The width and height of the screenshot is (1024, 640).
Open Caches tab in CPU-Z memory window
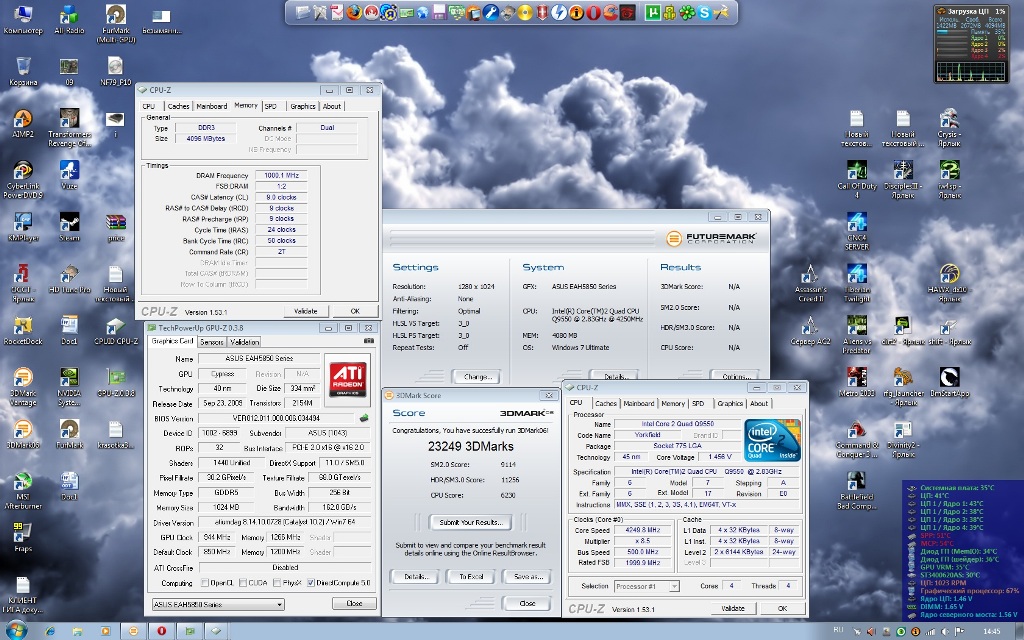(178, 106)
